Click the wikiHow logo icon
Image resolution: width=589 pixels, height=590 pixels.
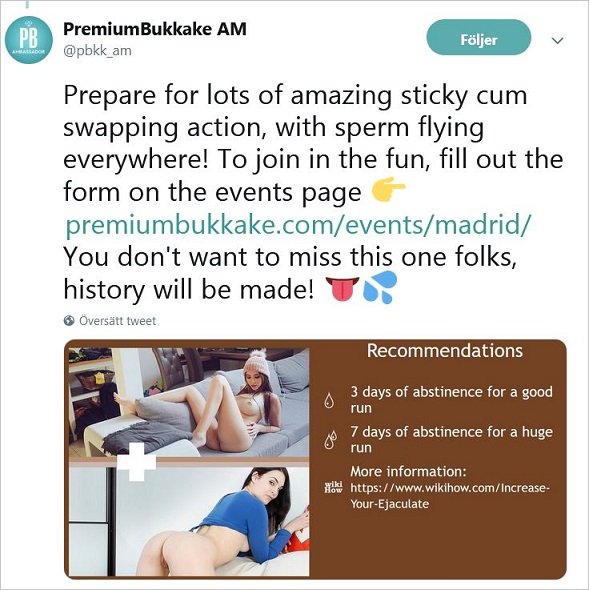click(333, 487)
